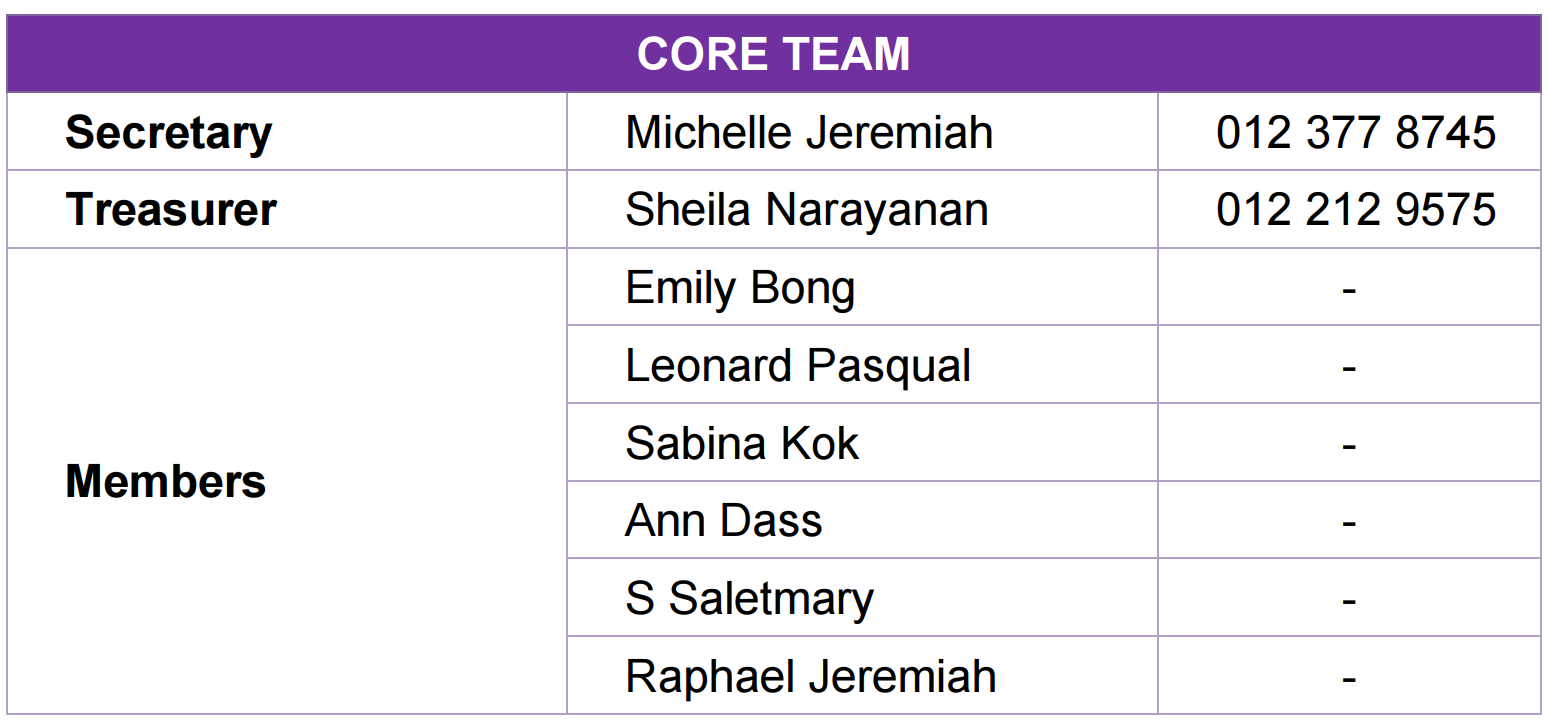
Task: Select phone number 012 212 9575
Action: (1355, 210)
